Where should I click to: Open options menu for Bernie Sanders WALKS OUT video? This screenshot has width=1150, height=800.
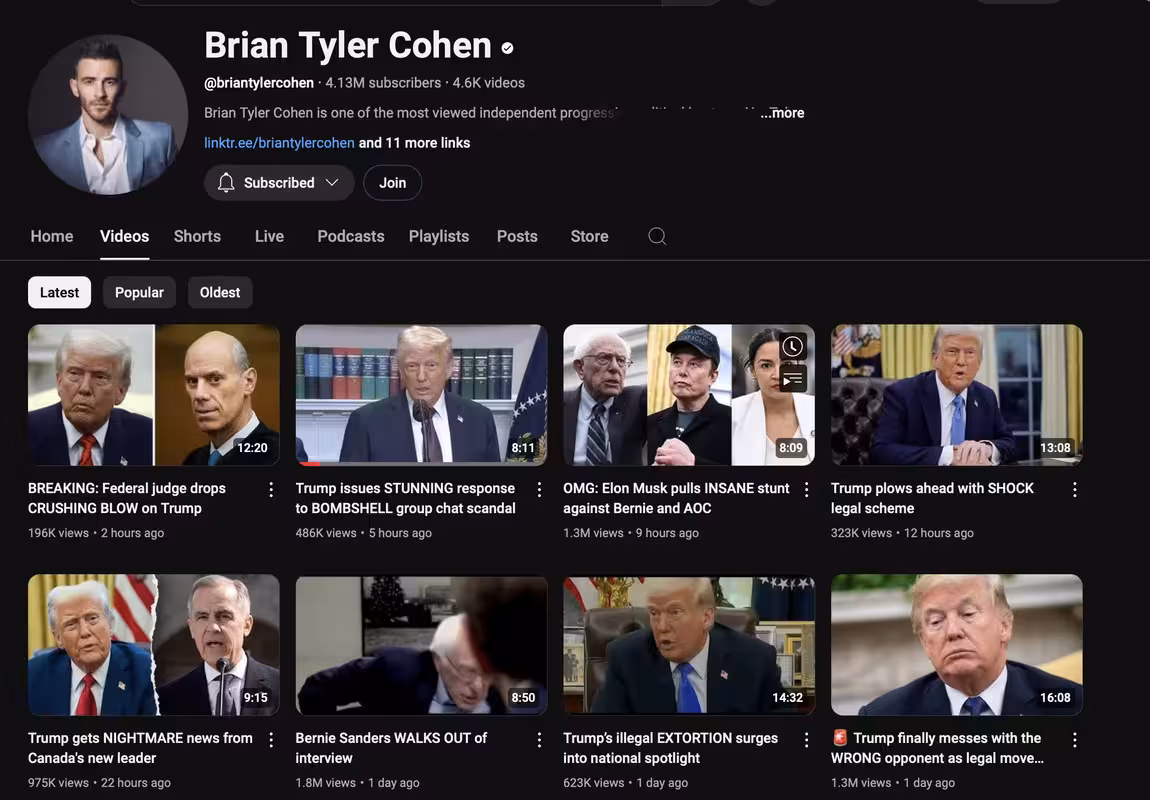[539, 740]
